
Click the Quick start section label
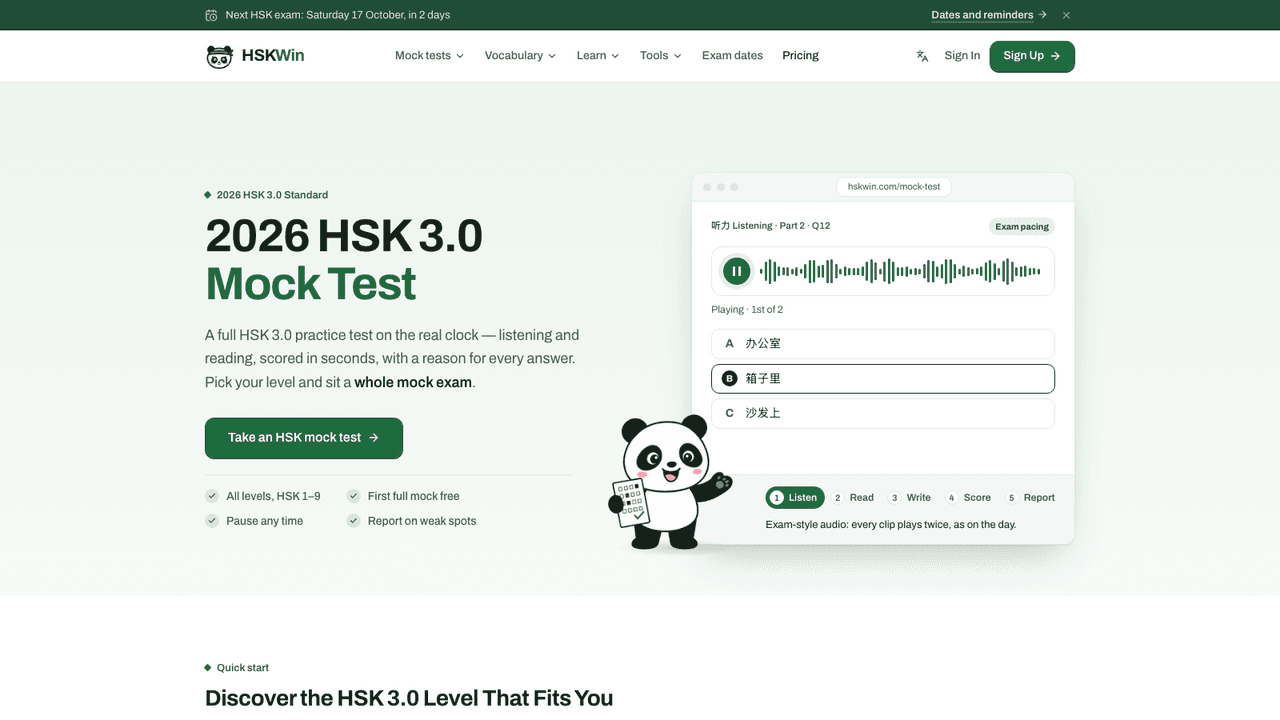click(x=243, y=668)
